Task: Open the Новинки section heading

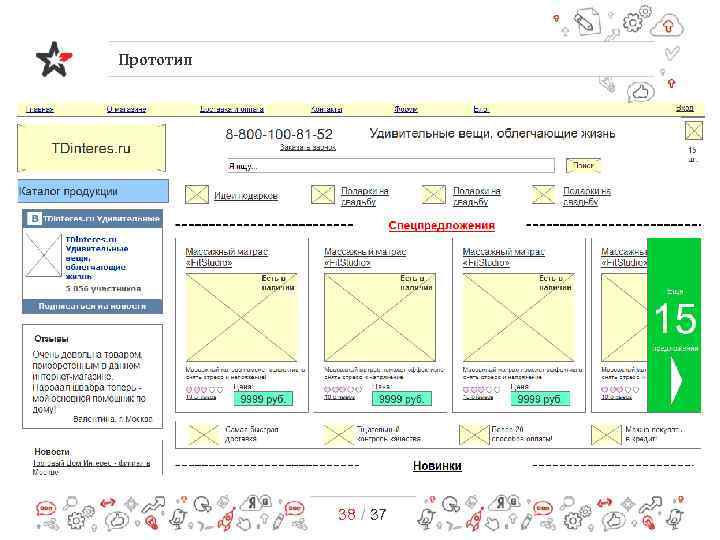Action: pos(437,466)
